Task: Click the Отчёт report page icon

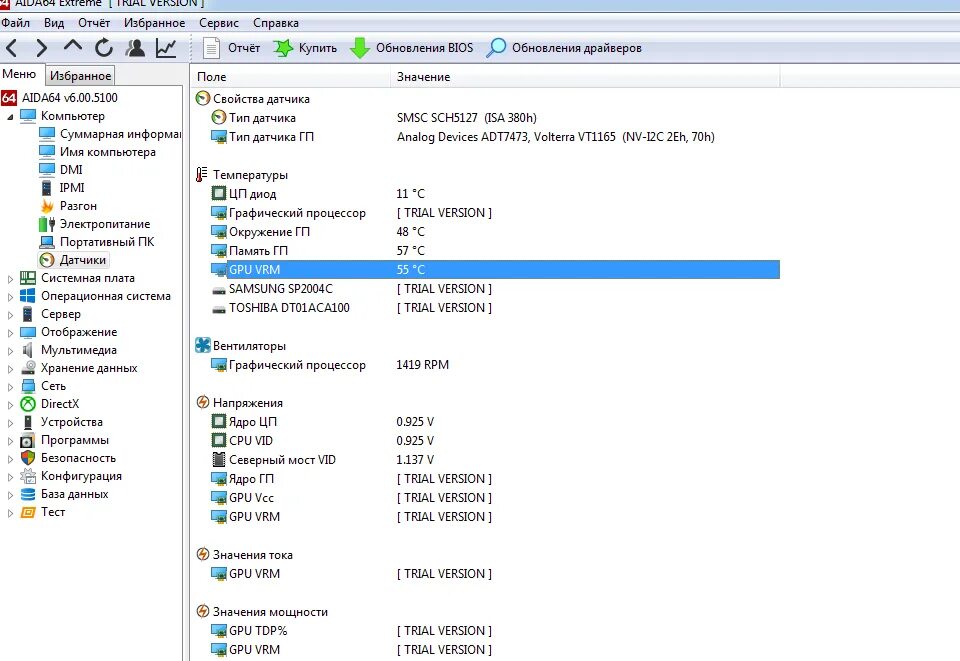Action: 211,48
